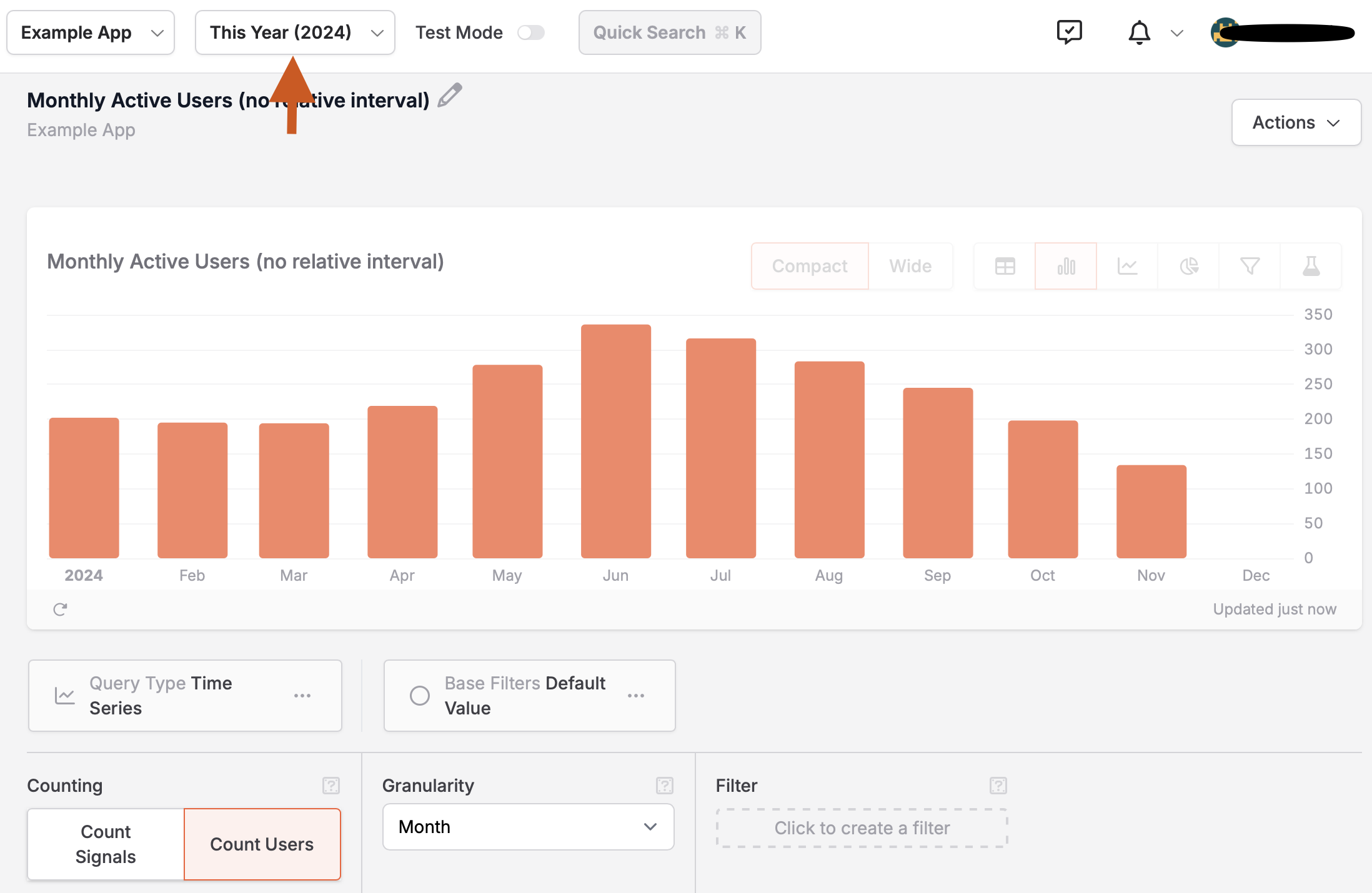Click the pencil edit title icon
The width and height of the screenshot is (1372, 893).
click(x=449, y=96)
